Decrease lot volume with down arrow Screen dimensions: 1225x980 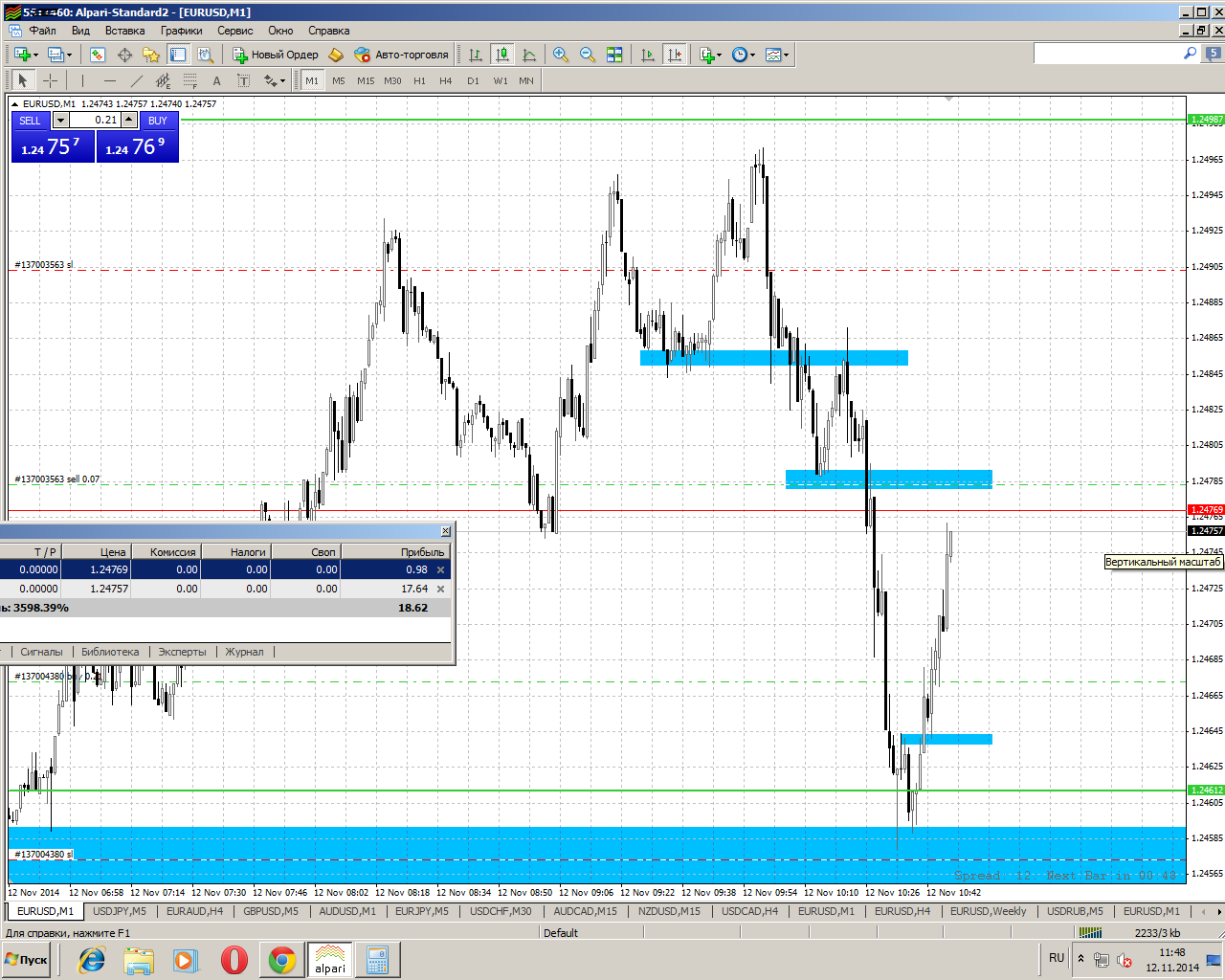point(61,121)
